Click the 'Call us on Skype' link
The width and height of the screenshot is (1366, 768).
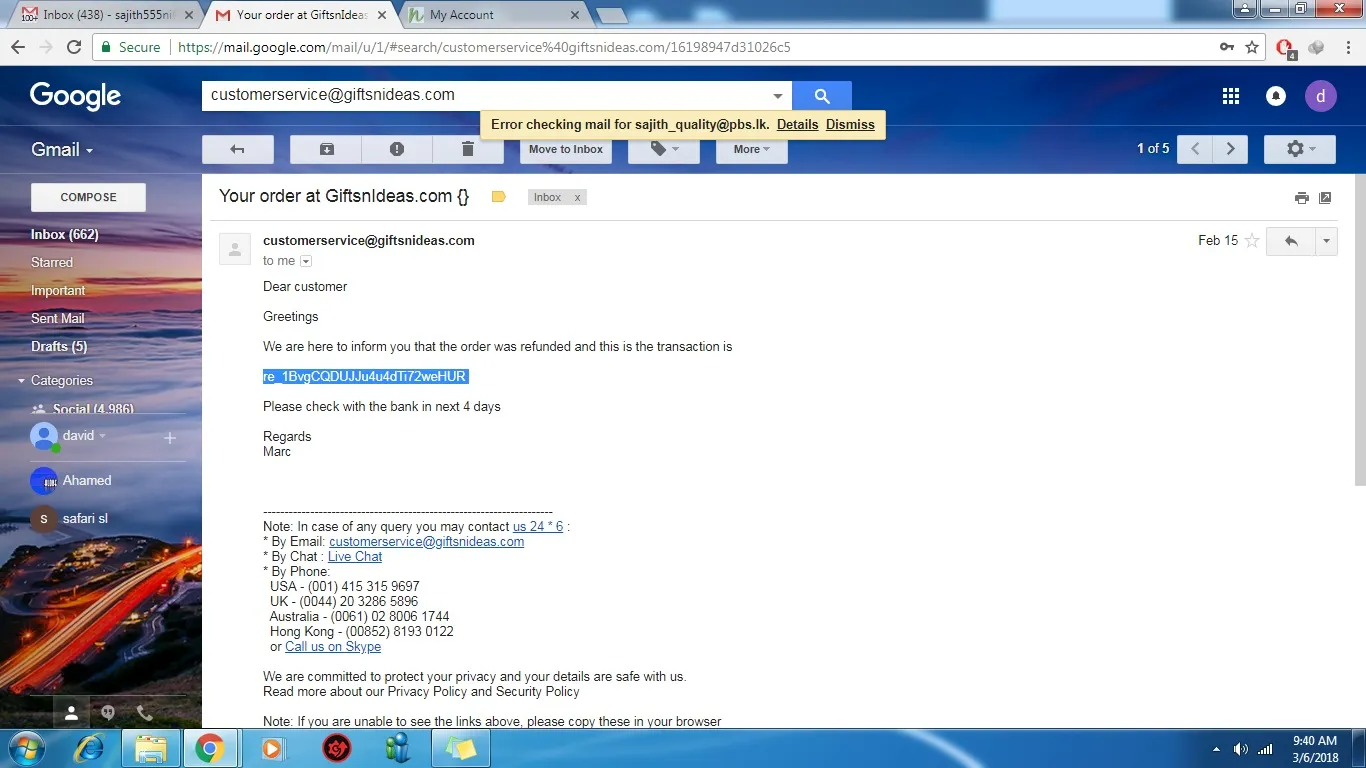pos(333,647)
